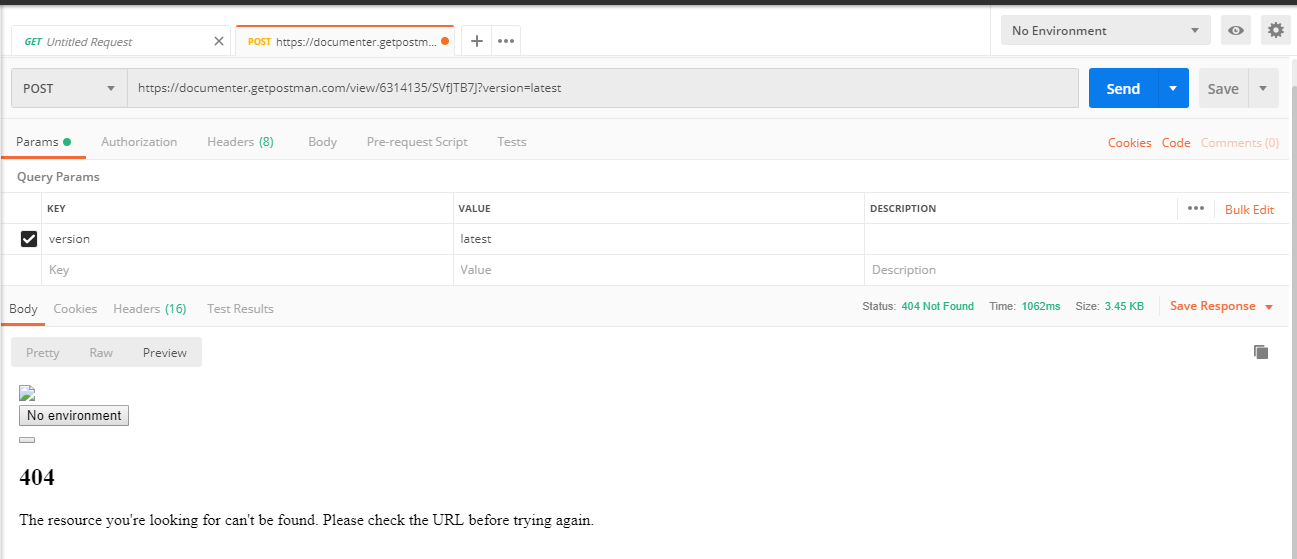
Task: Open the Save Response dropdown
Action: pos(1221,306)
